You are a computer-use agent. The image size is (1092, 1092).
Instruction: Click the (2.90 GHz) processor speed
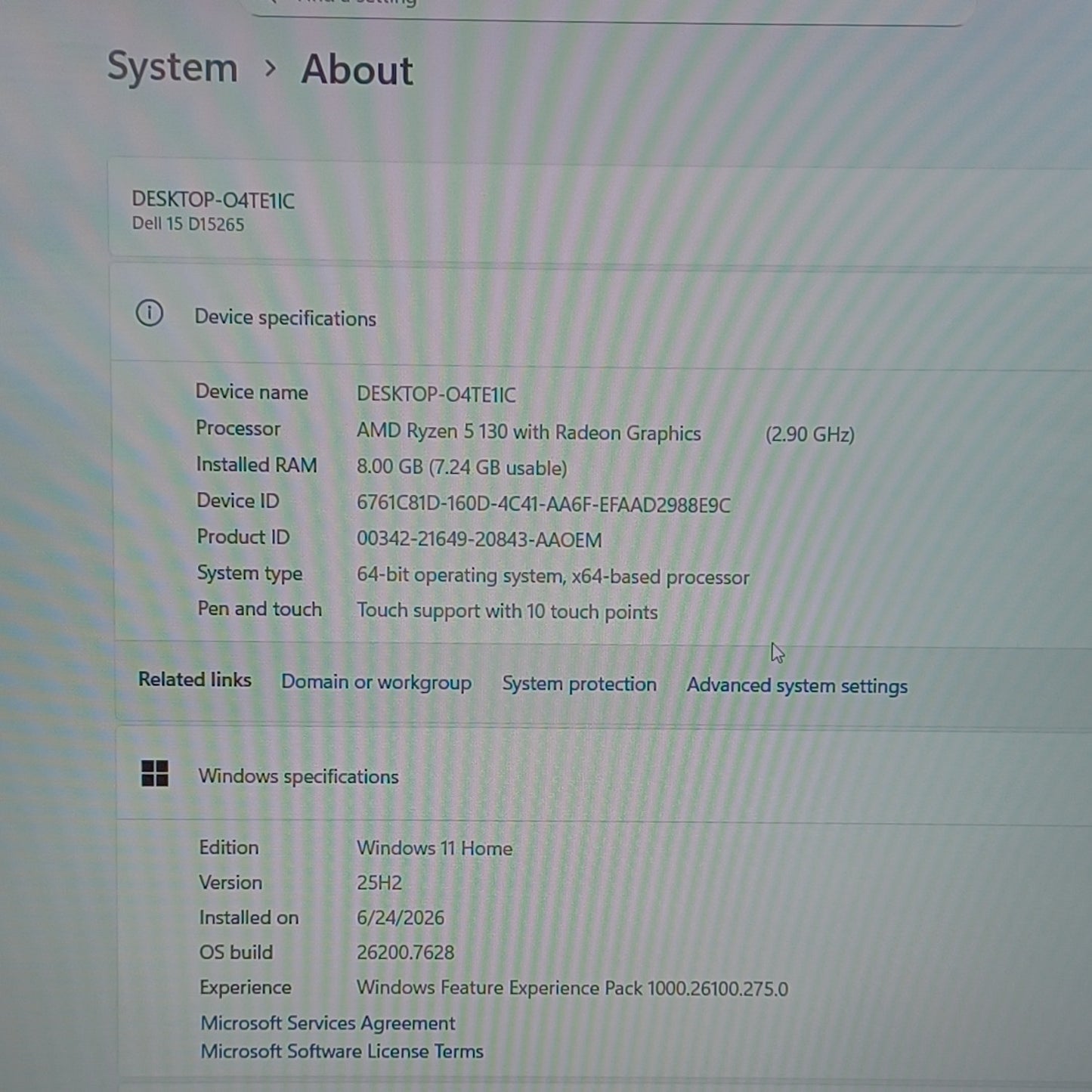809,435
